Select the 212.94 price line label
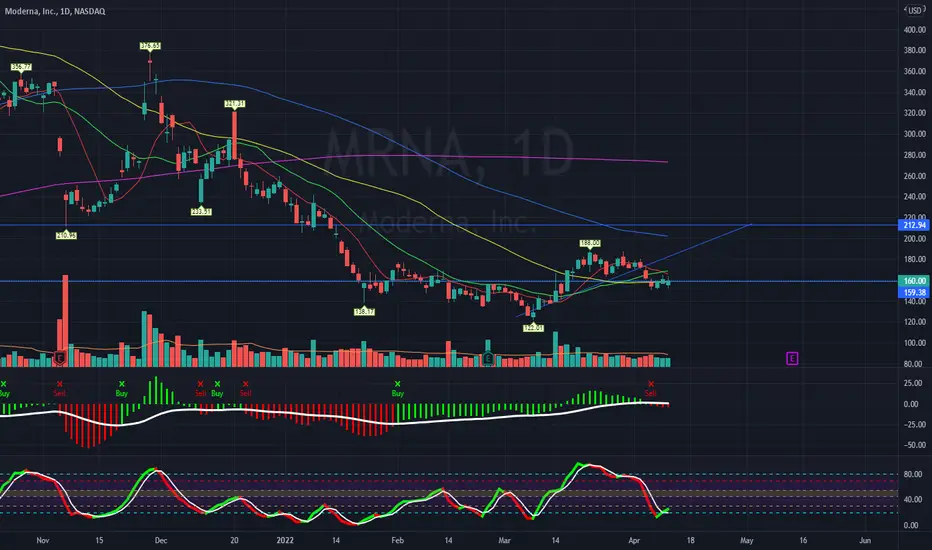 [914, 225]
